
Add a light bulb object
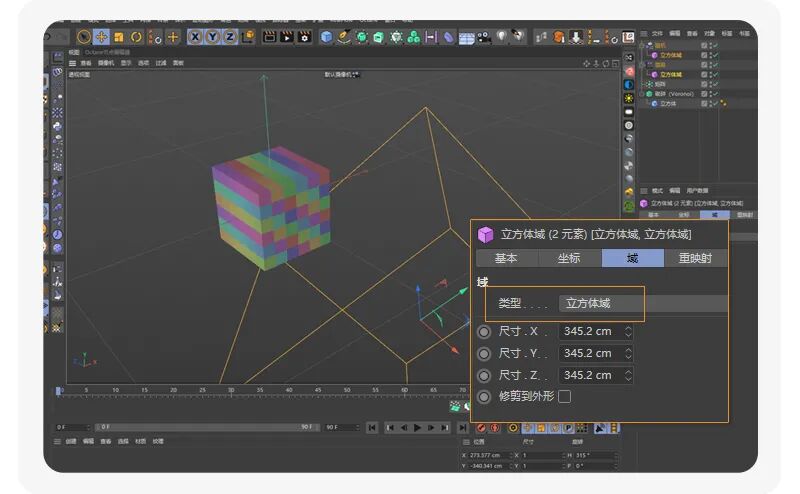(x=502, y=36)
